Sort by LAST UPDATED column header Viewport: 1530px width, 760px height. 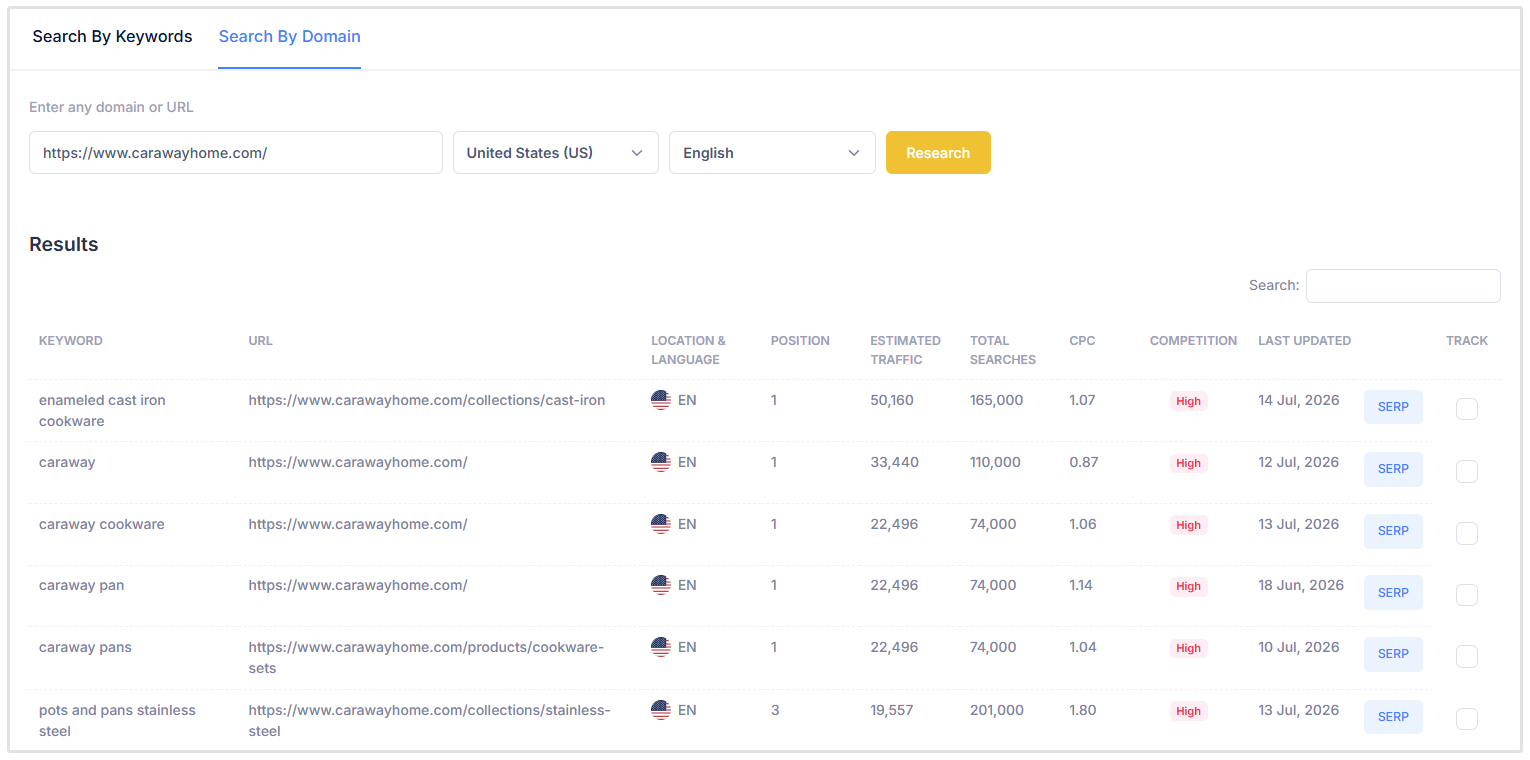click(1304, 341)
